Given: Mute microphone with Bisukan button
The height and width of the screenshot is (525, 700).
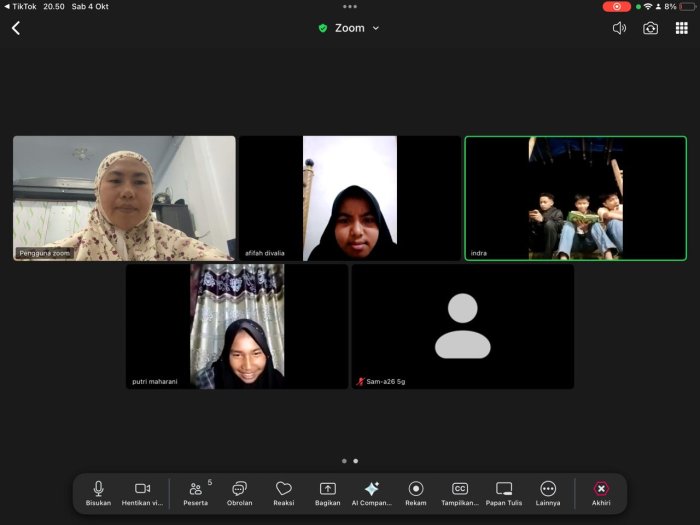Looking at the screenshot, I should click(98, 491).
